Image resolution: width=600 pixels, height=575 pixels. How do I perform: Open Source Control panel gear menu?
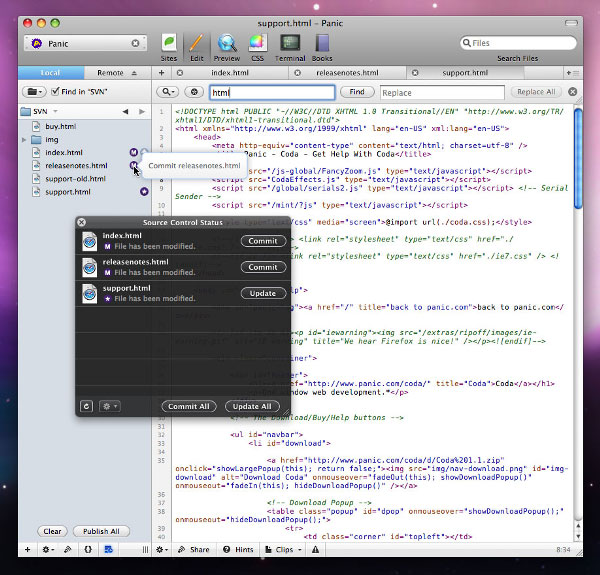110,406
